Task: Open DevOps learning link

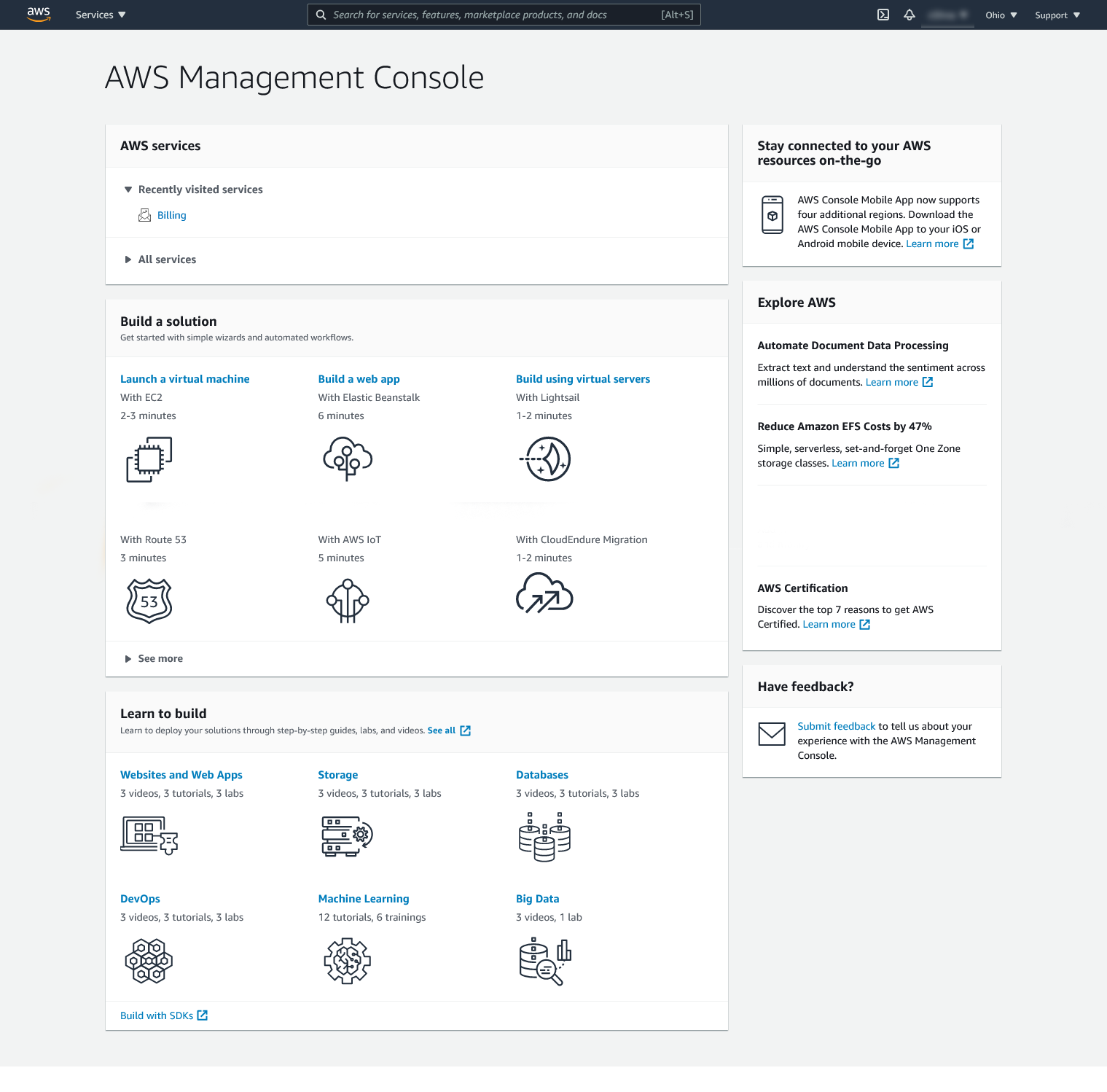Action: [140, 899]
